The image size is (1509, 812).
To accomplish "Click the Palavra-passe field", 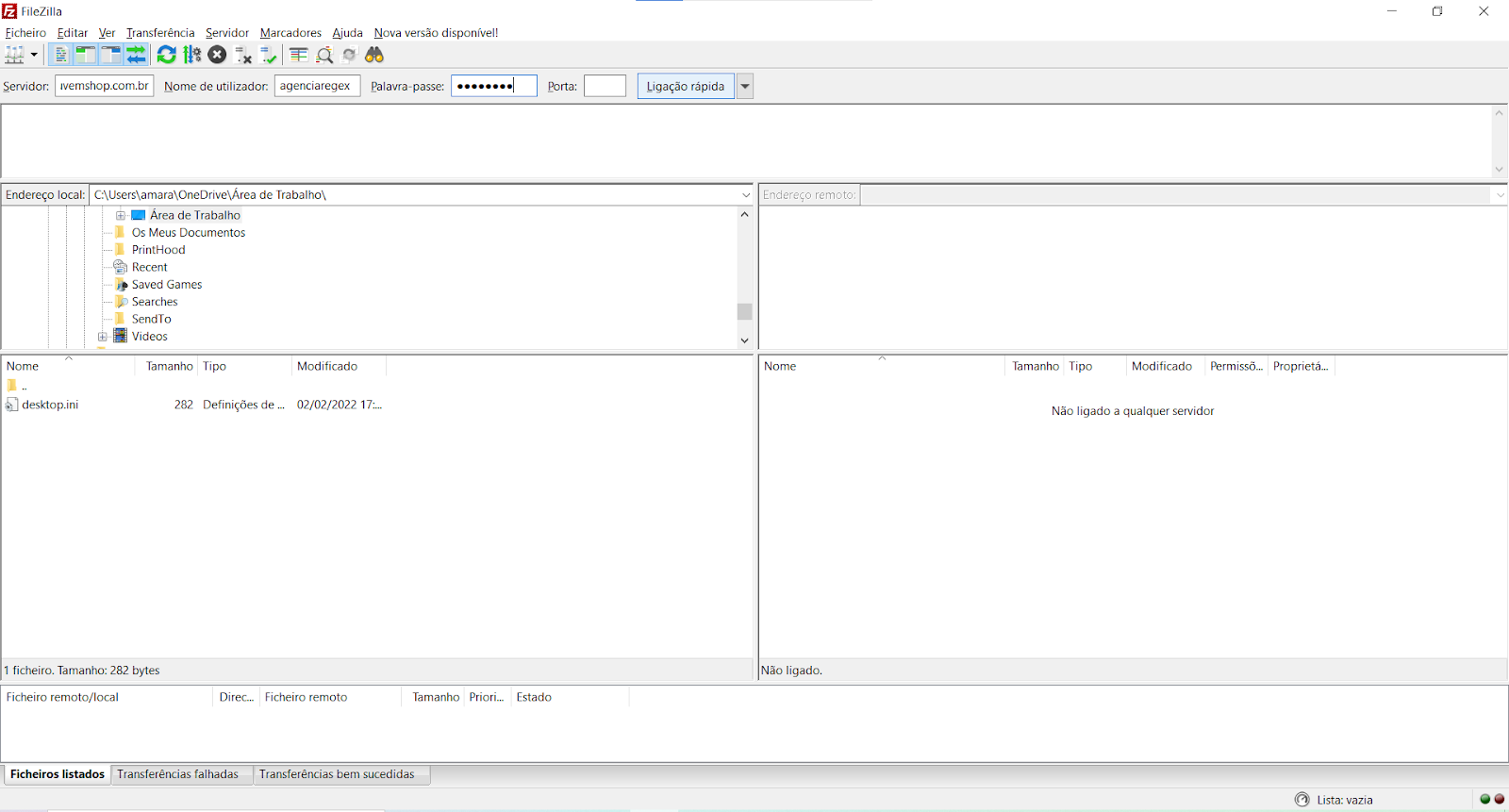I will pyautogui.click(x=494, y=86).
